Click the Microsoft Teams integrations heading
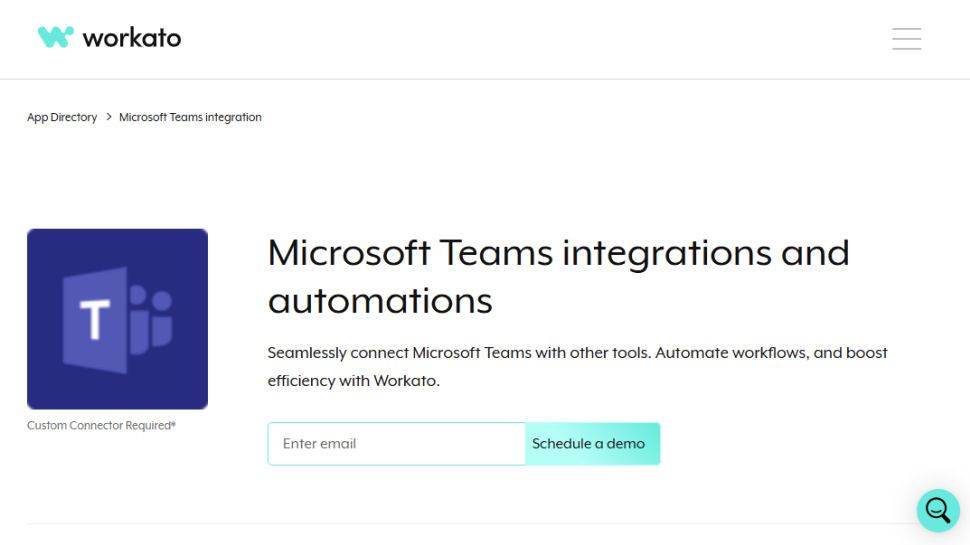Screen dimensions: 970x545 558,252
